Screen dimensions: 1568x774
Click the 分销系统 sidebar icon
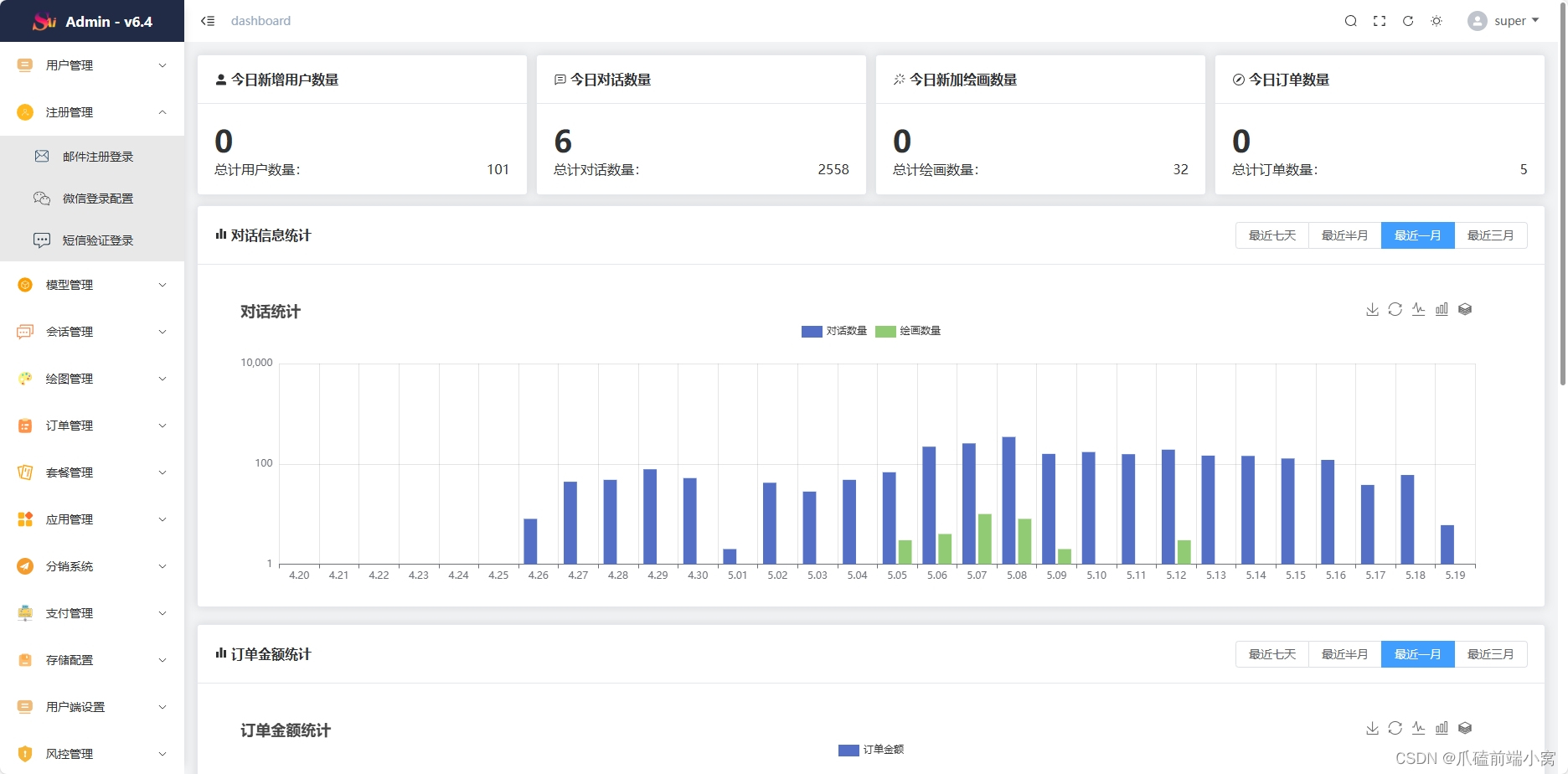point(25,566)
